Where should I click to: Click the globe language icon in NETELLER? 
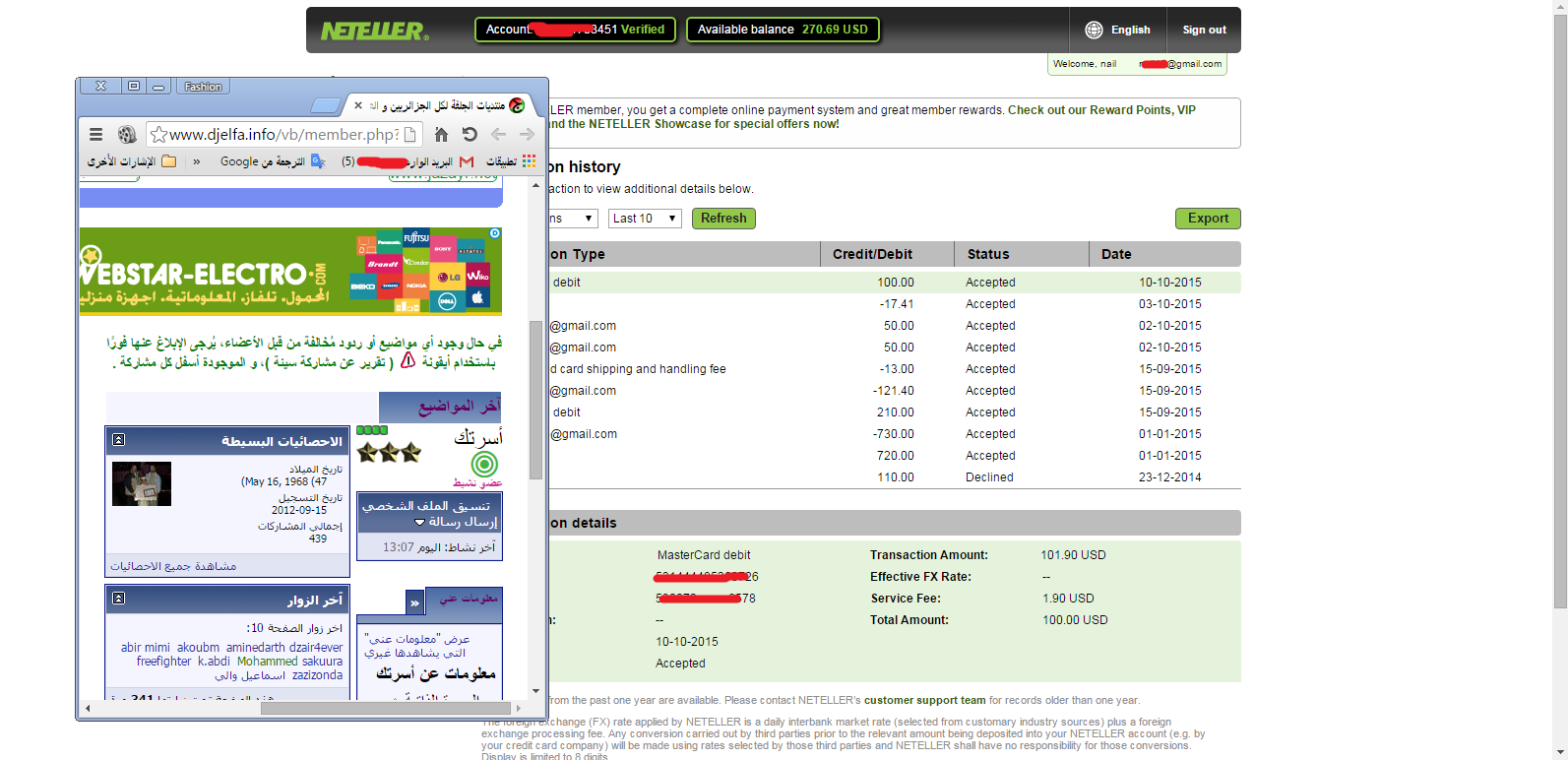coord(1094,30)
